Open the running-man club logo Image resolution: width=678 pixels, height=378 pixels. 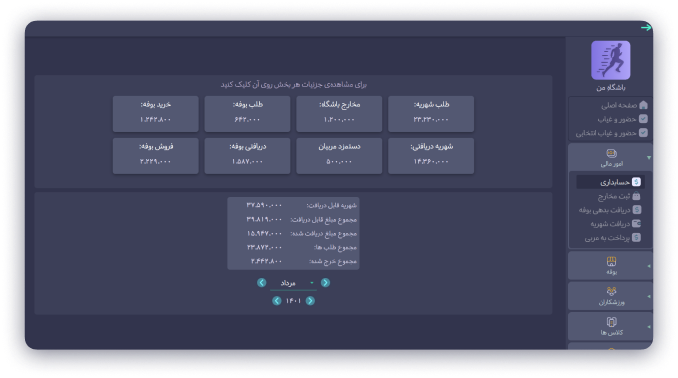click(611, 60)
